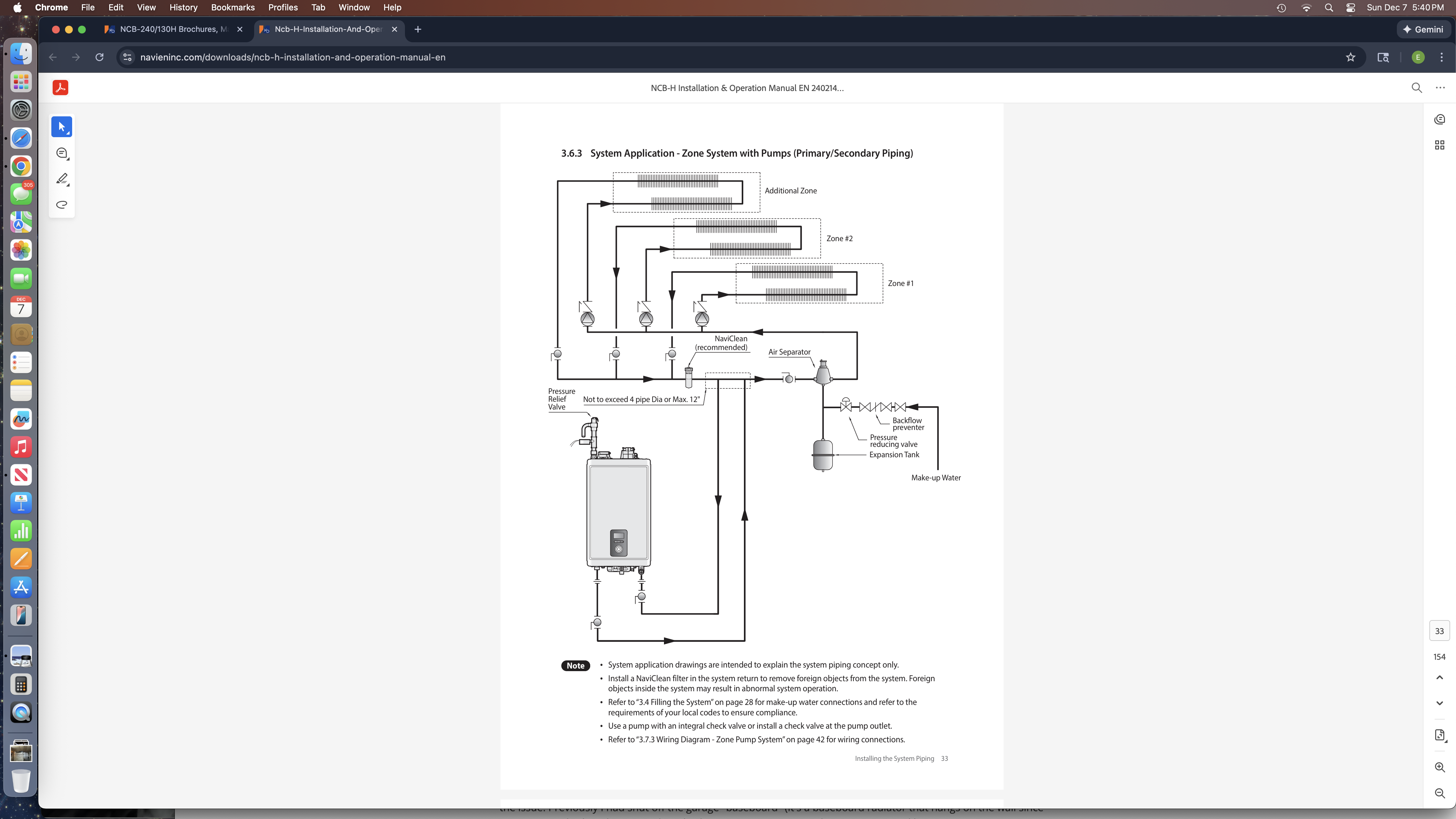Open the add comment tool

62,153
